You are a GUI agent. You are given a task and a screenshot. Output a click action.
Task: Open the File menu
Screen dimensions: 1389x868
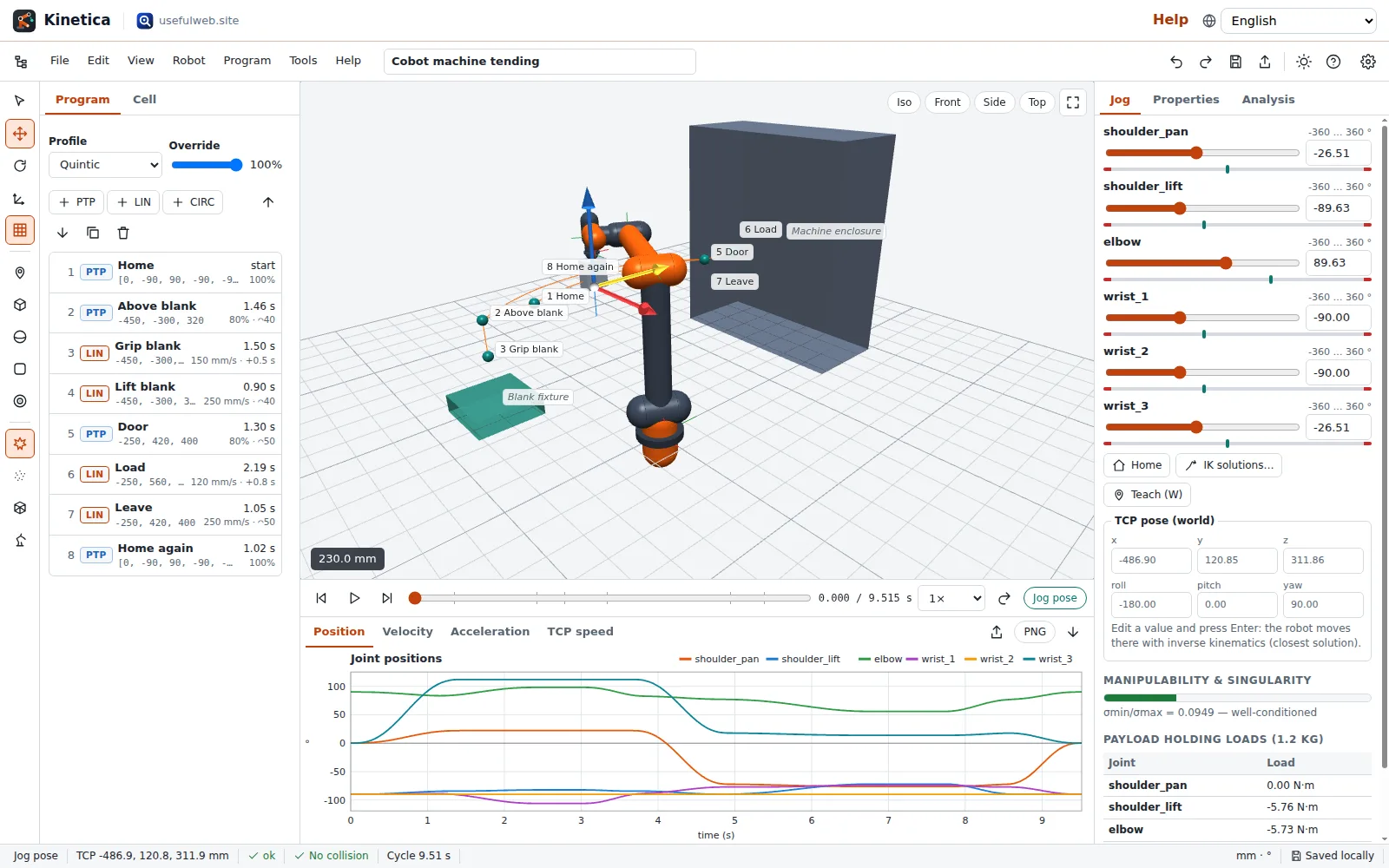pyautogui.click(x=60, y=61)
